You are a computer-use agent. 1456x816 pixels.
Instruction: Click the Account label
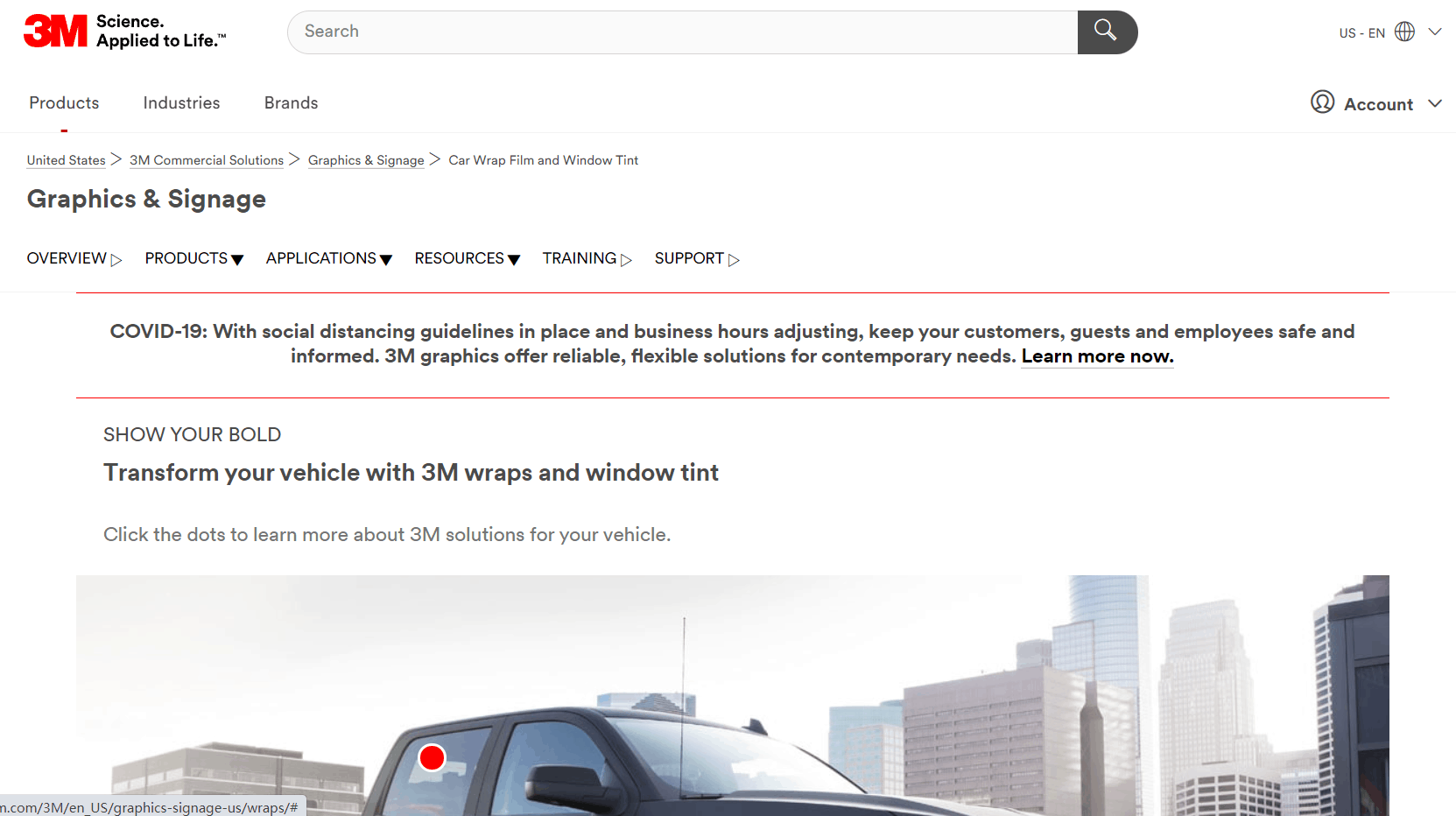pyautogui.click(x=1378, y=104)
